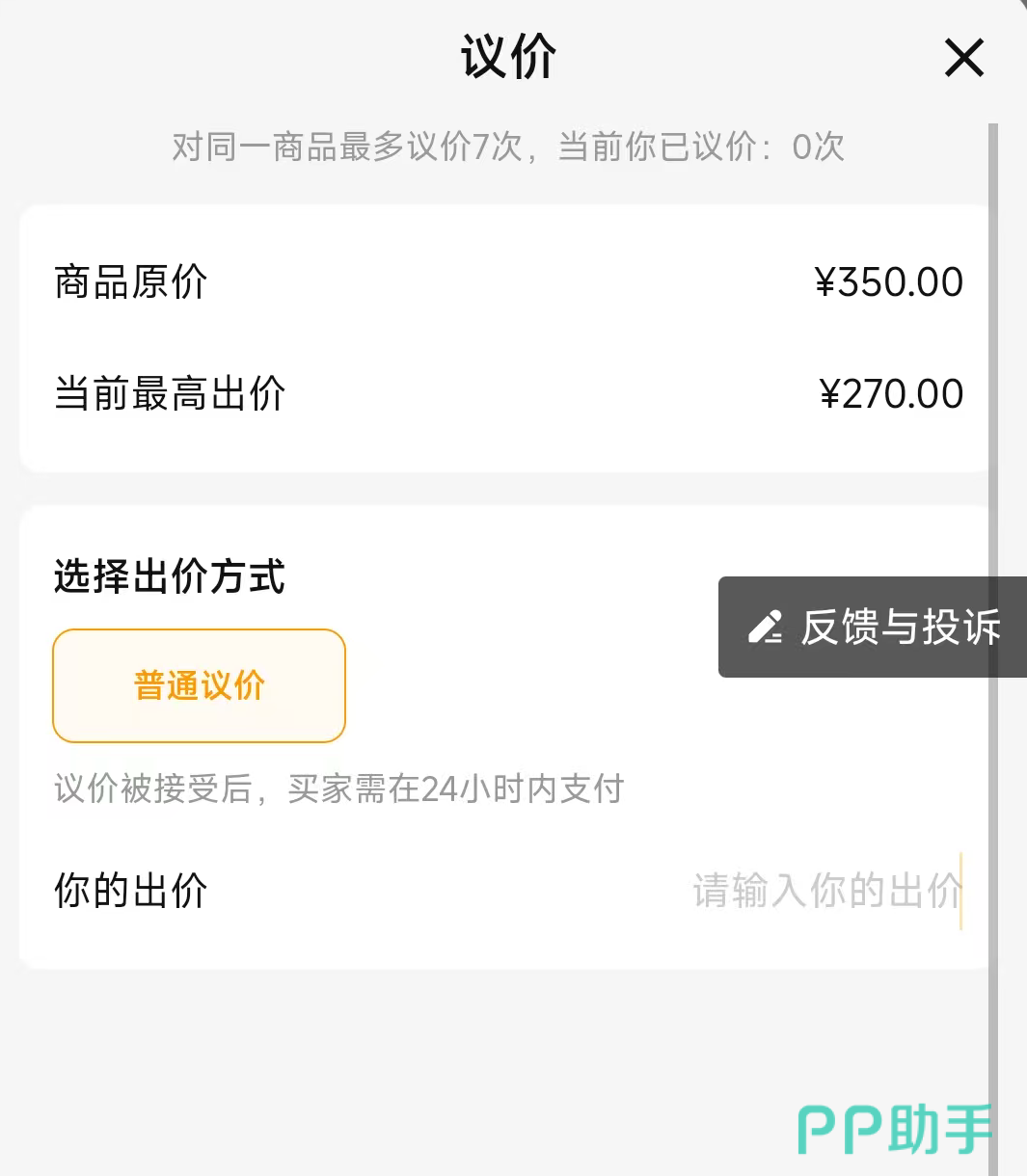The image size is (1027, 1176).
Task: Click the 商品原价 label
Action: (x=131, y=282)
